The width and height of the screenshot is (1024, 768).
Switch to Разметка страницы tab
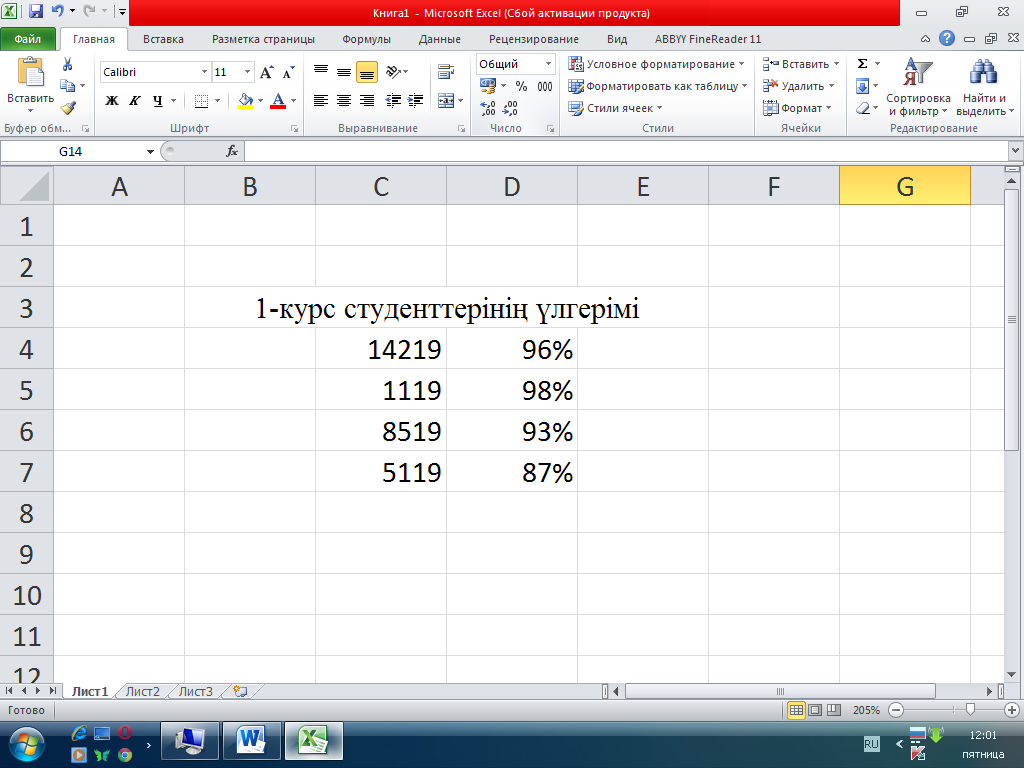coord(263,39)
